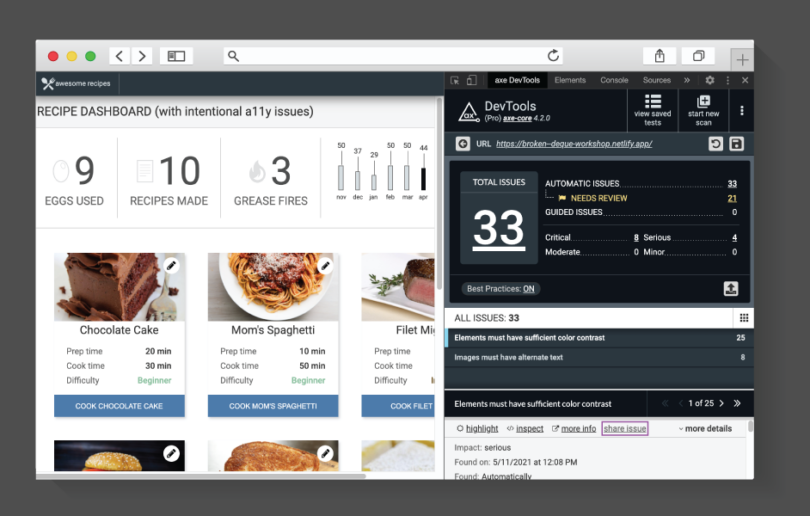Click the apr slider in chart
Viewport: 810px width, 516px height.
[424, 178]
